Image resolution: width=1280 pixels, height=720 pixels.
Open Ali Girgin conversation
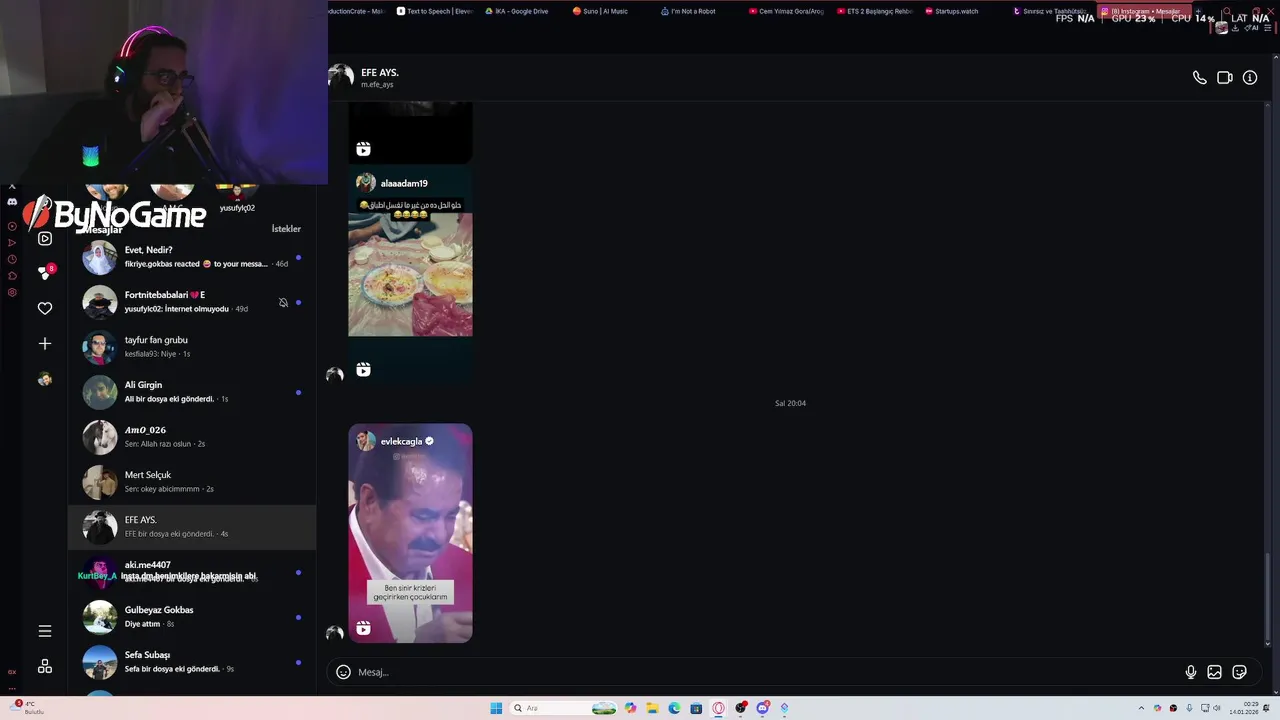(x=192, y=392)
